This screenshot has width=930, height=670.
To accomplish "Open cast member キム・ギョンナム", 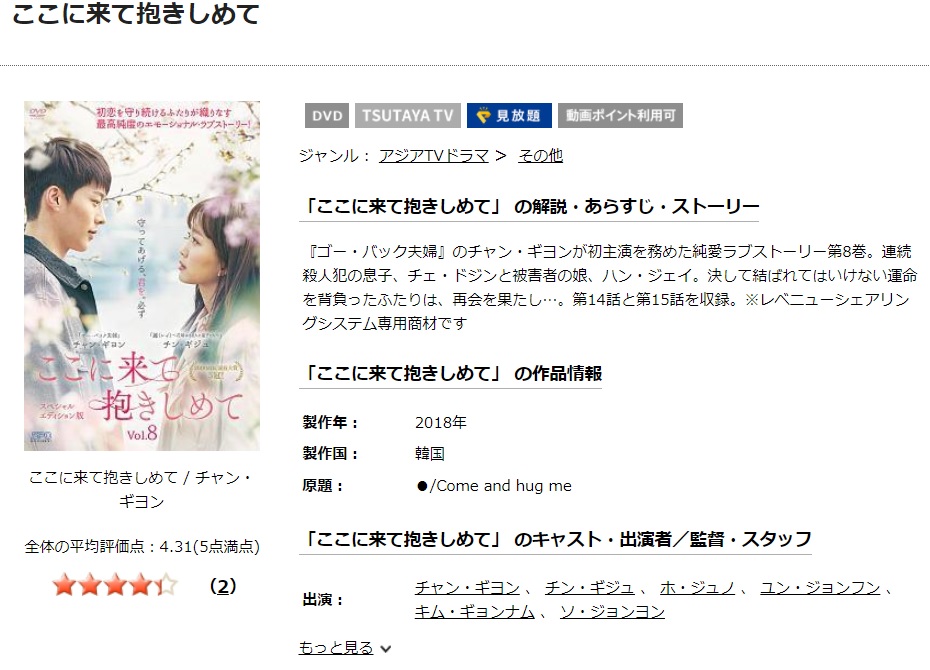I will [x=474, y=611].
